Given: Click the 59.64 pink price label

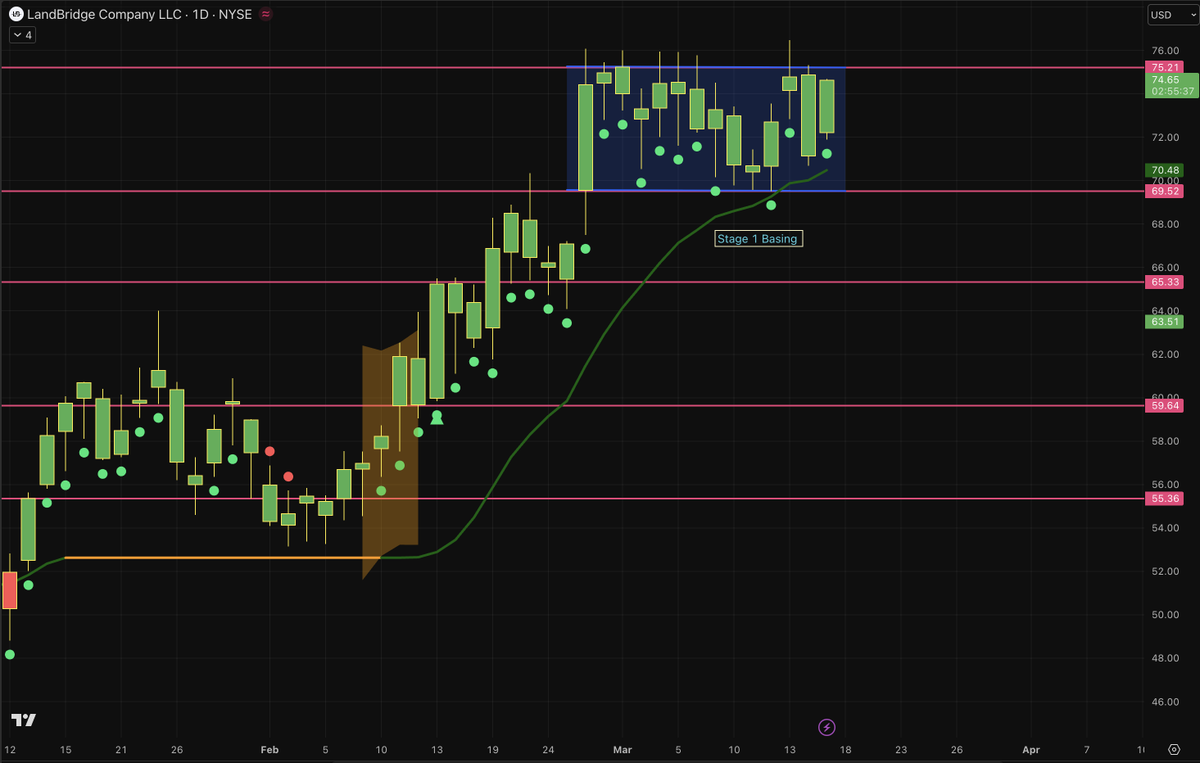Looking at the screenshot, I should [1166, 405].
